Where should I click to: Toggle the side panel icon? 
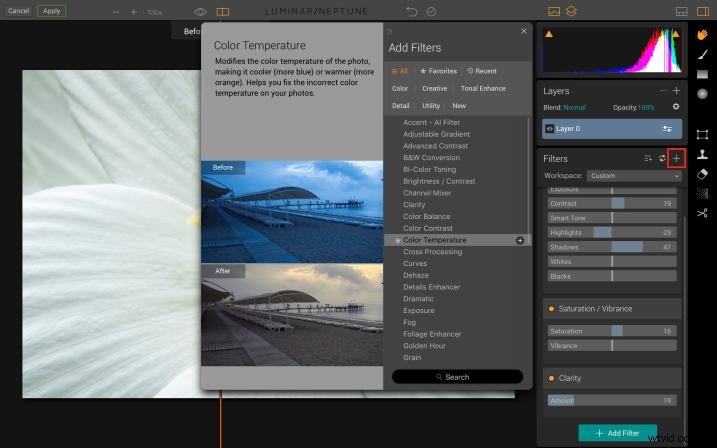[703, 11]
